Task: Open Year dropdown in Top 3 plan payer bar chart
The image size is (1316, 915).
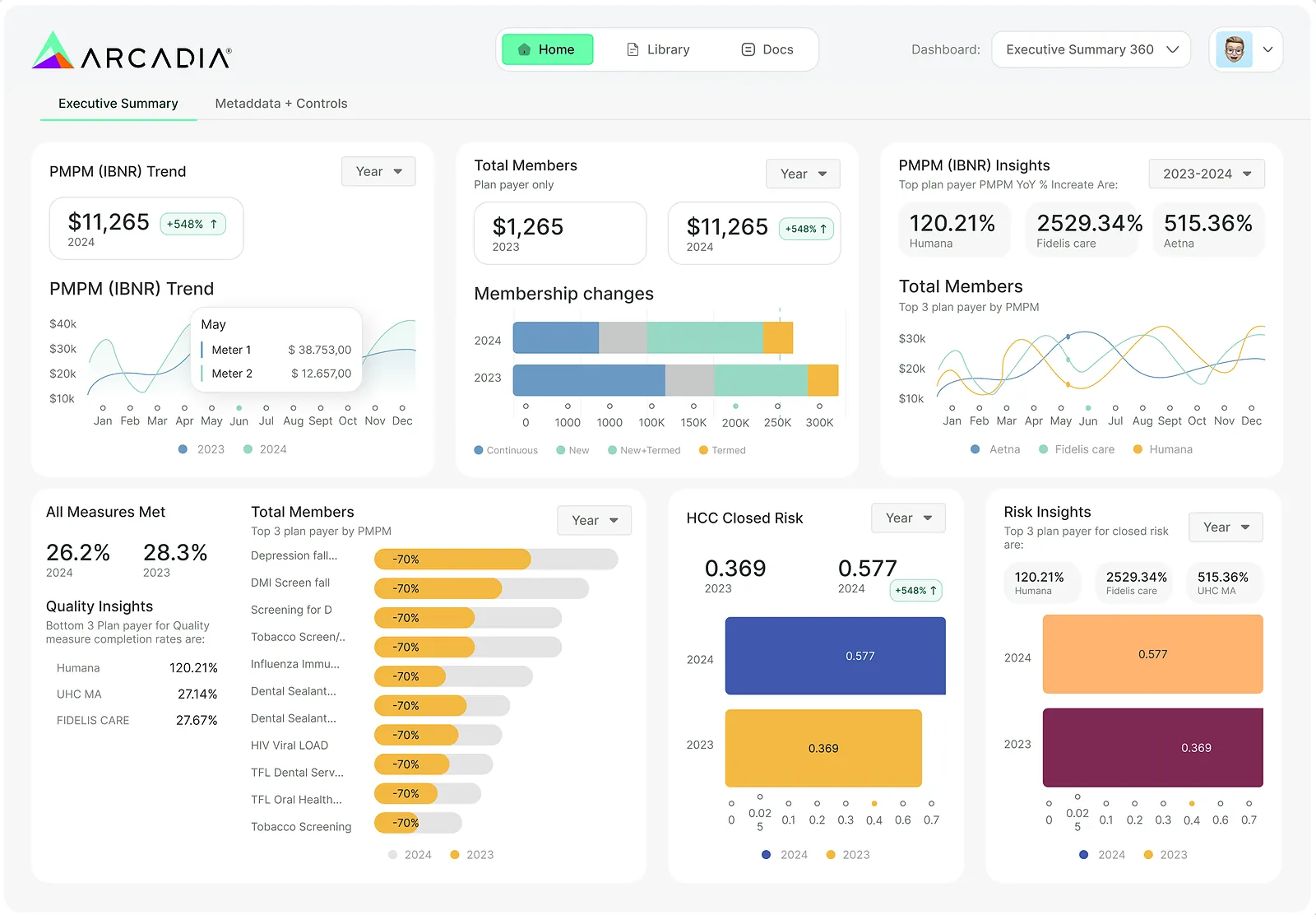Action: [595, 520]
